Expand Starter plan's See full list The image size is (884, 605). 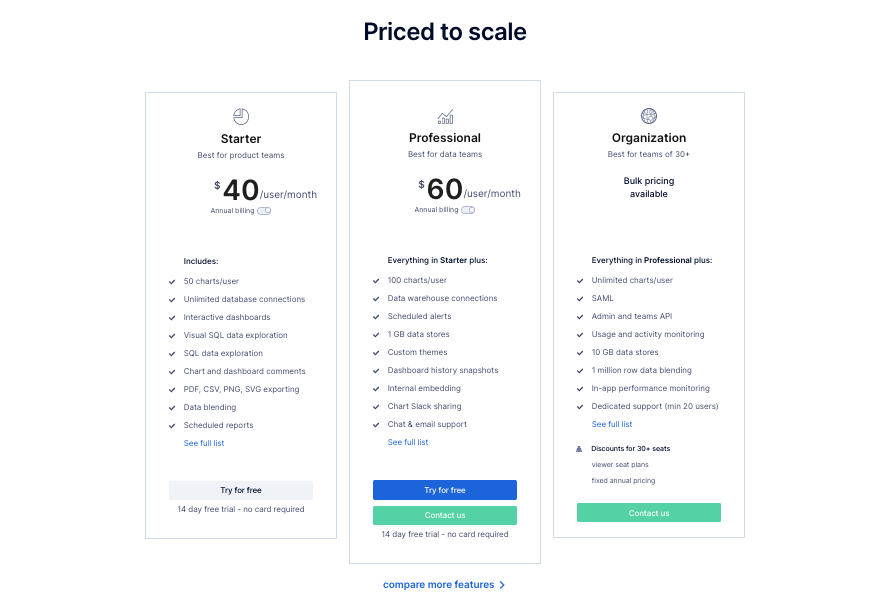point(204,443)
